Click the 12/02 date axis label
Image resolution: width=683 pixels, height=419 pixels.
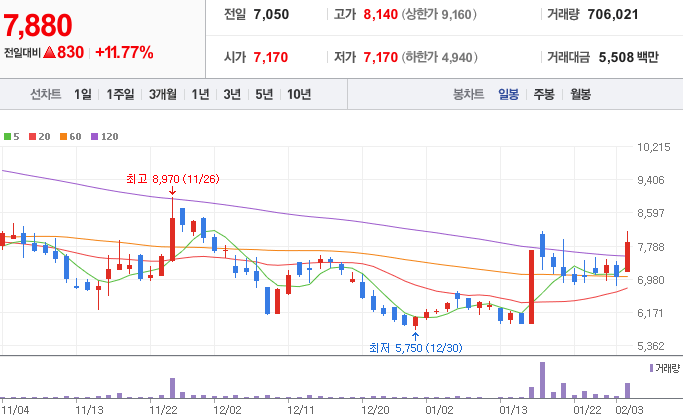(227, 410)
